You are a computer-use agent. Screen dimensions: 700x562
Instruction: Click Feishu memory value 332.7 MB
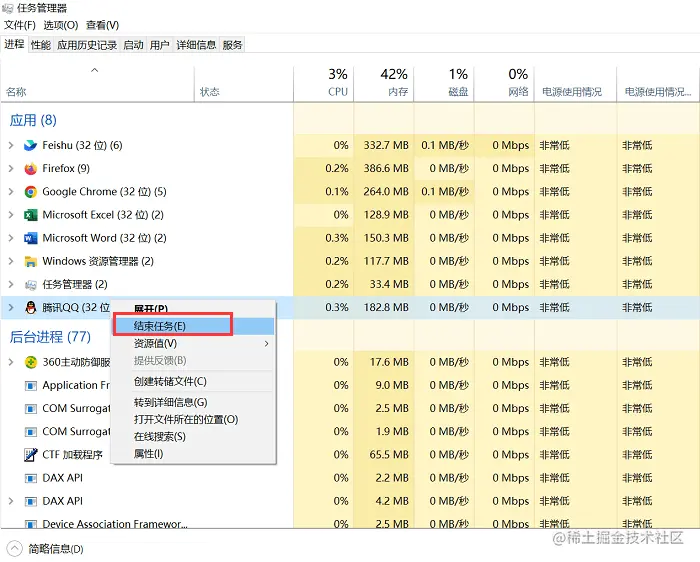click(386, 146)
